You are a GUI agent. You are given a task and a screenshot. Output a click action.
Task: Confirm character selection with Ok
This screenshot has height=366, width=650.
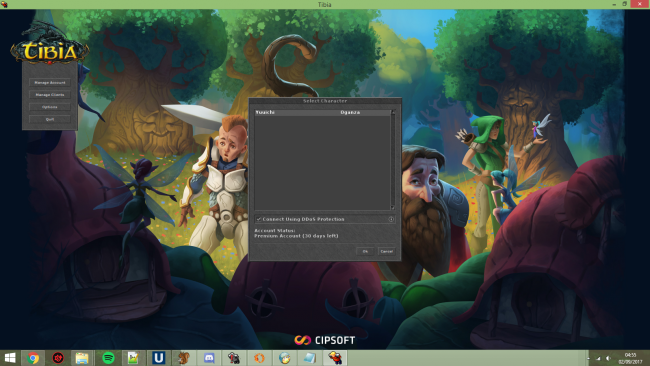click(365, 251)
